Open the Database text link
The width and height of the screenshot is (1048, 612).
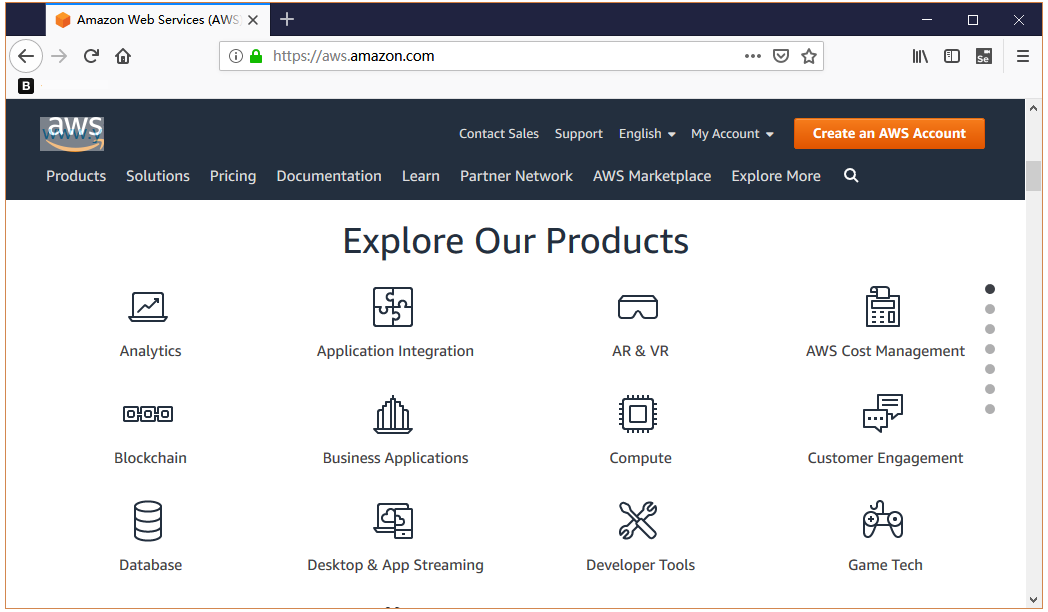coord(150,565)
